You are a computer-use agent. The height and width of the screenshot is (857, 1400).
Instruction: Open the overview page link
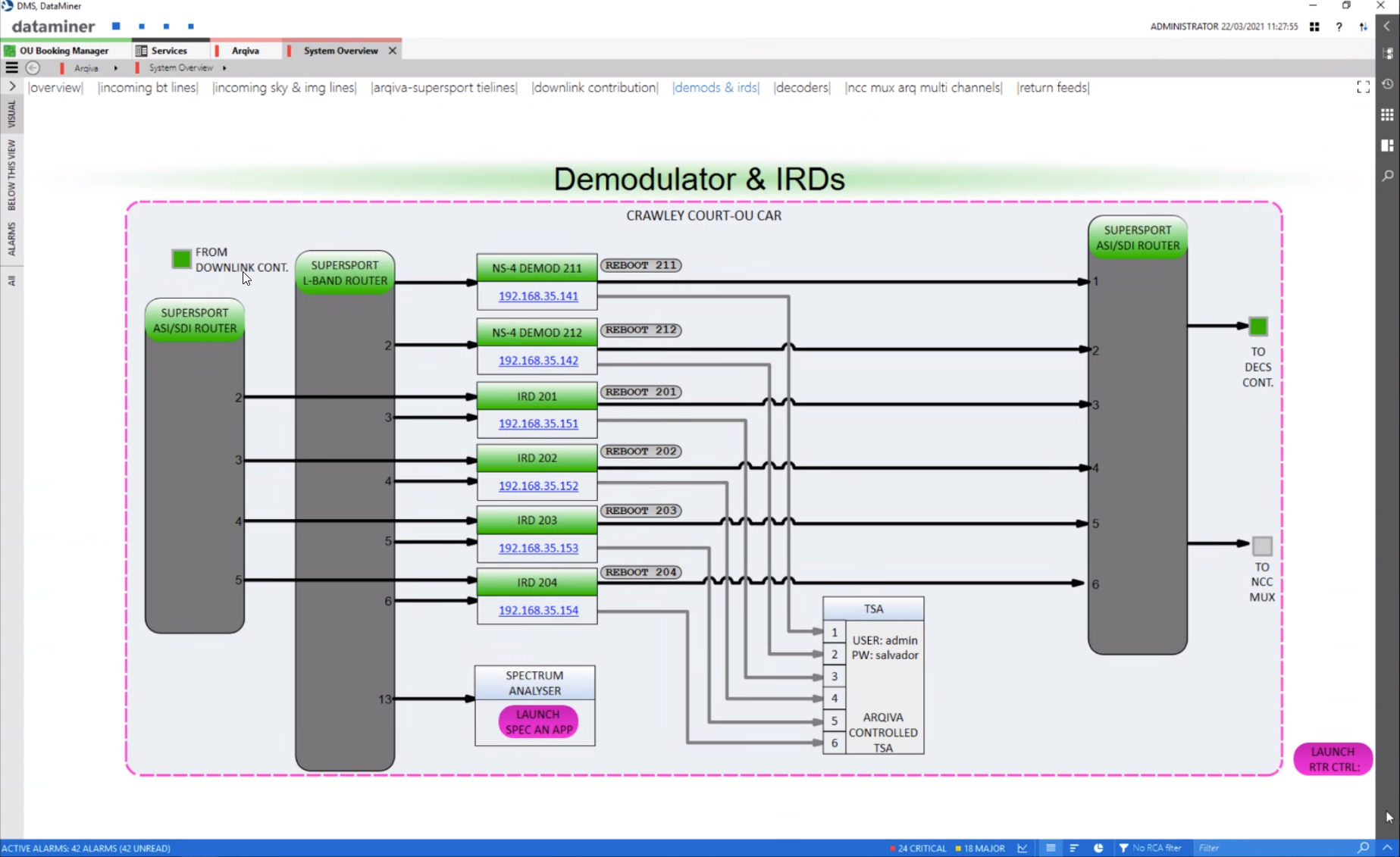coord(55,87)
